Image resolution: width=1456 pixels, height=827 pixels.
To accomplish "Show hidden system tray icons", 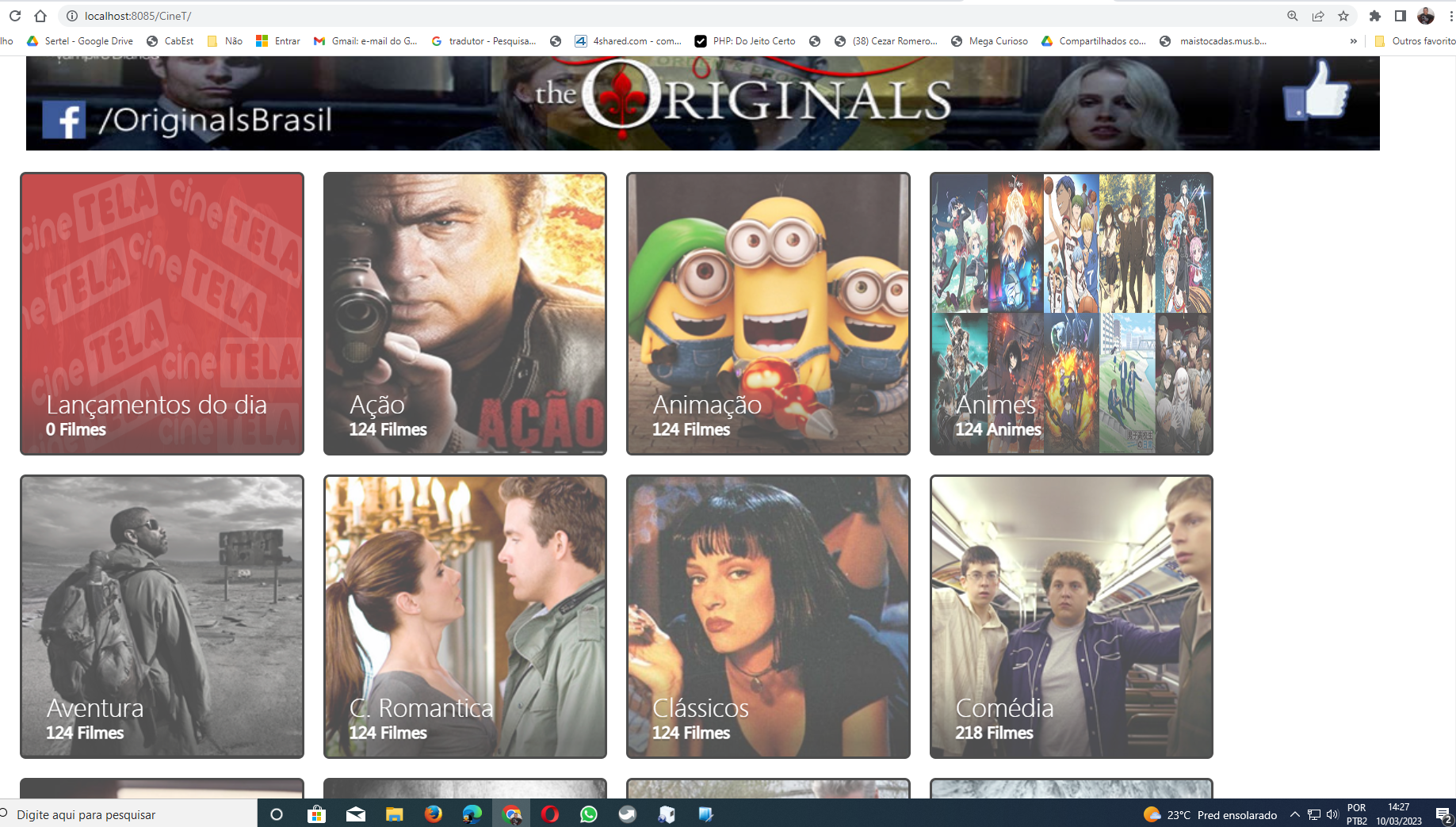I will click(x=1295, y=814).
